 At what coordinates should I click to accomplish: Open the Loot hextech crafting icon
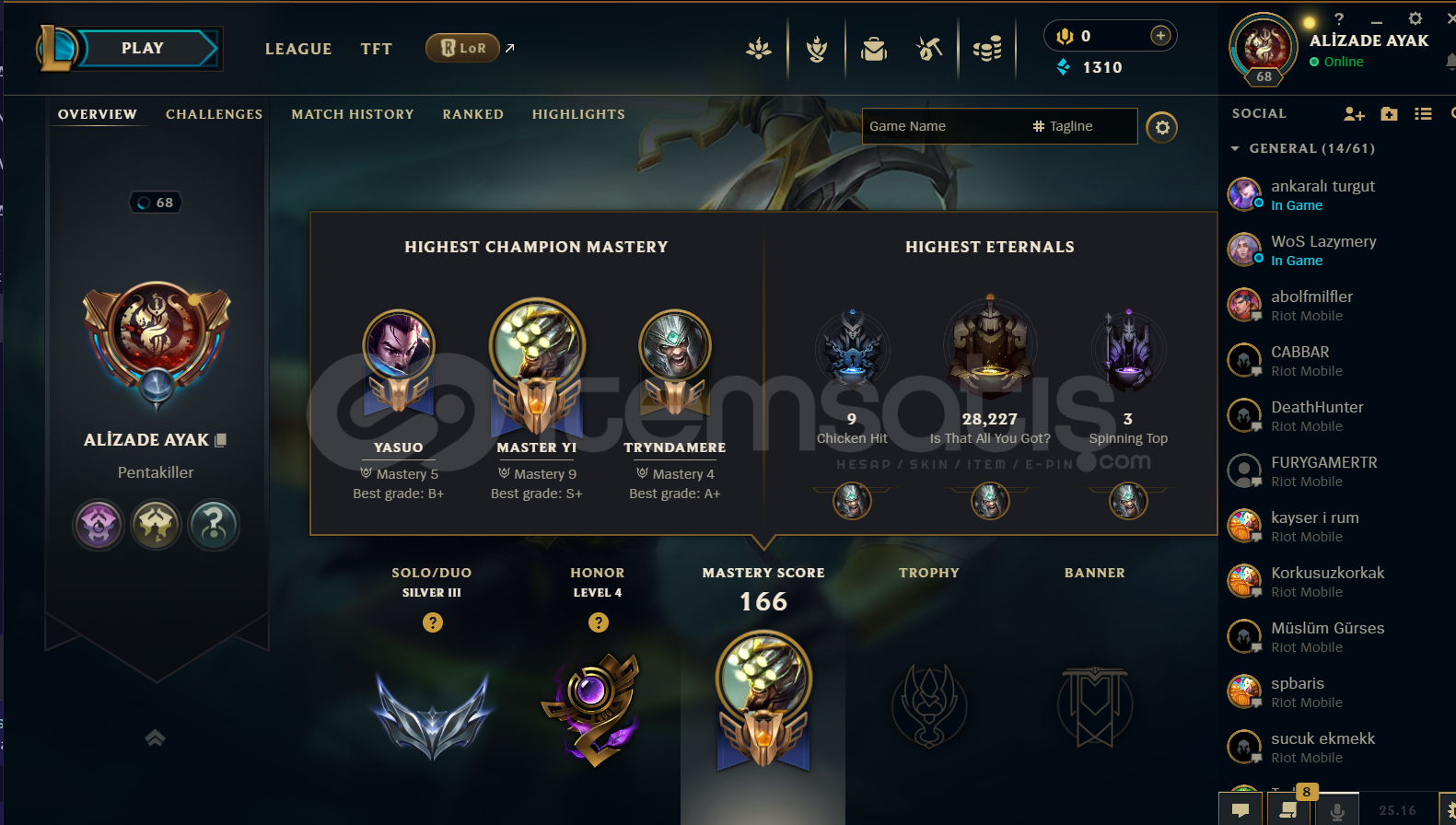coord(929,49)
